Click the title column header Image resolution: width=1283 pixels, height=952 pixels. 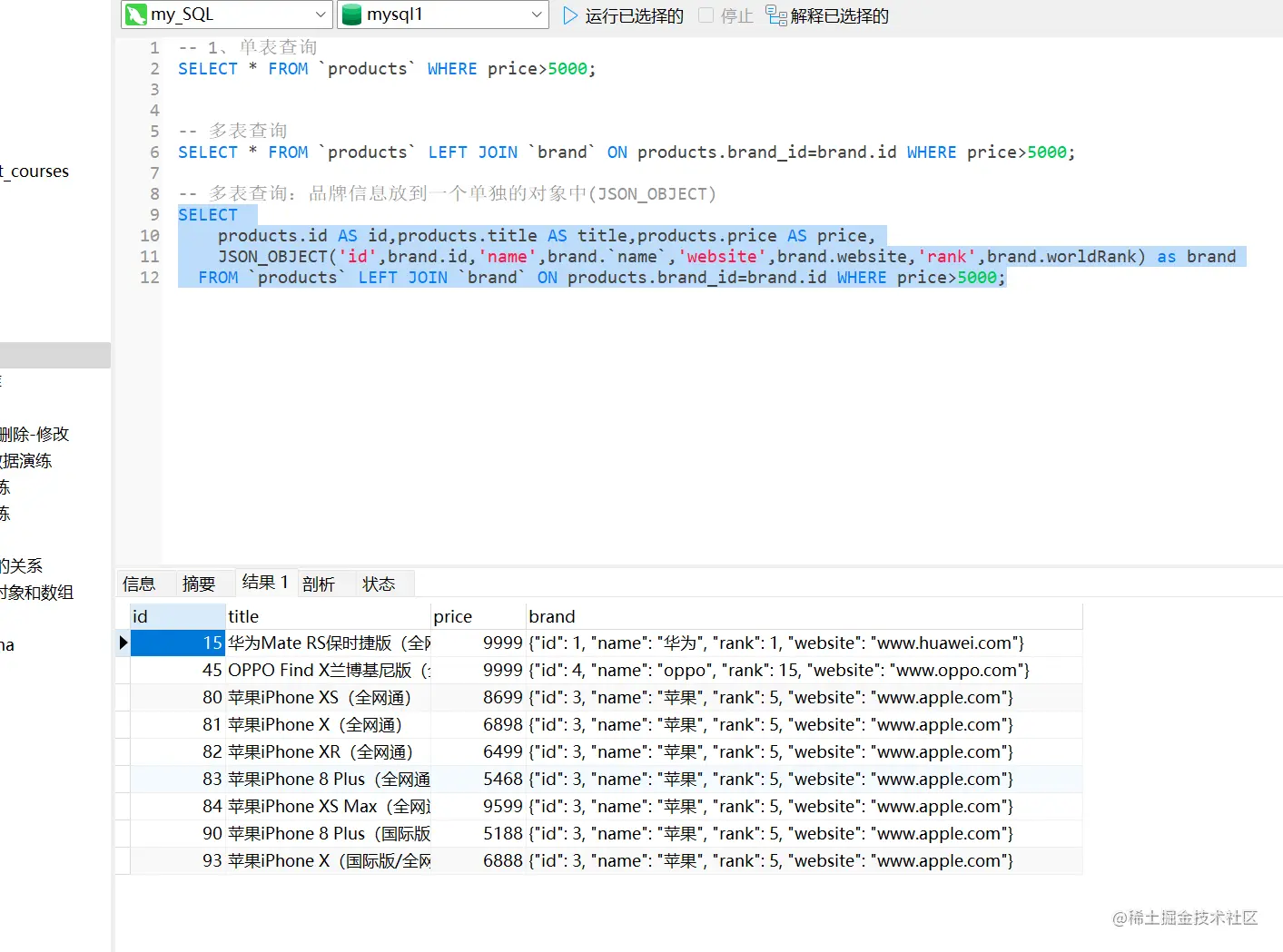(328, 616)
